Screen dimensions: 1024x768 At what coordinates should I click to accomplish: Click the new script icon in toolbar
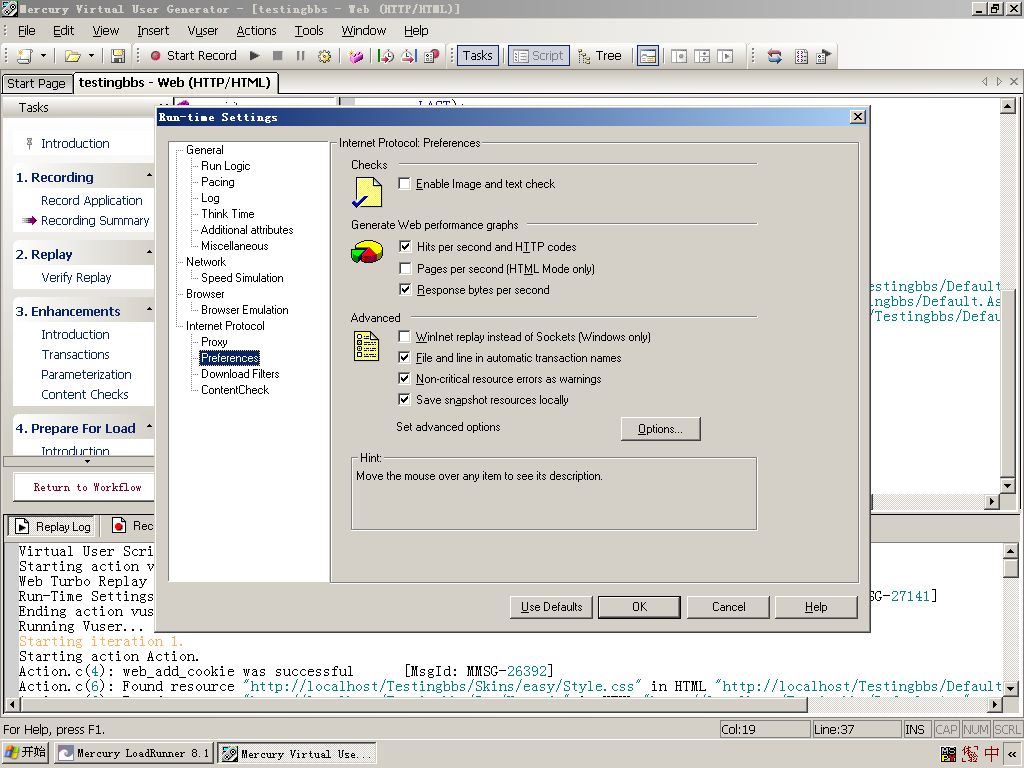[25, 56]
